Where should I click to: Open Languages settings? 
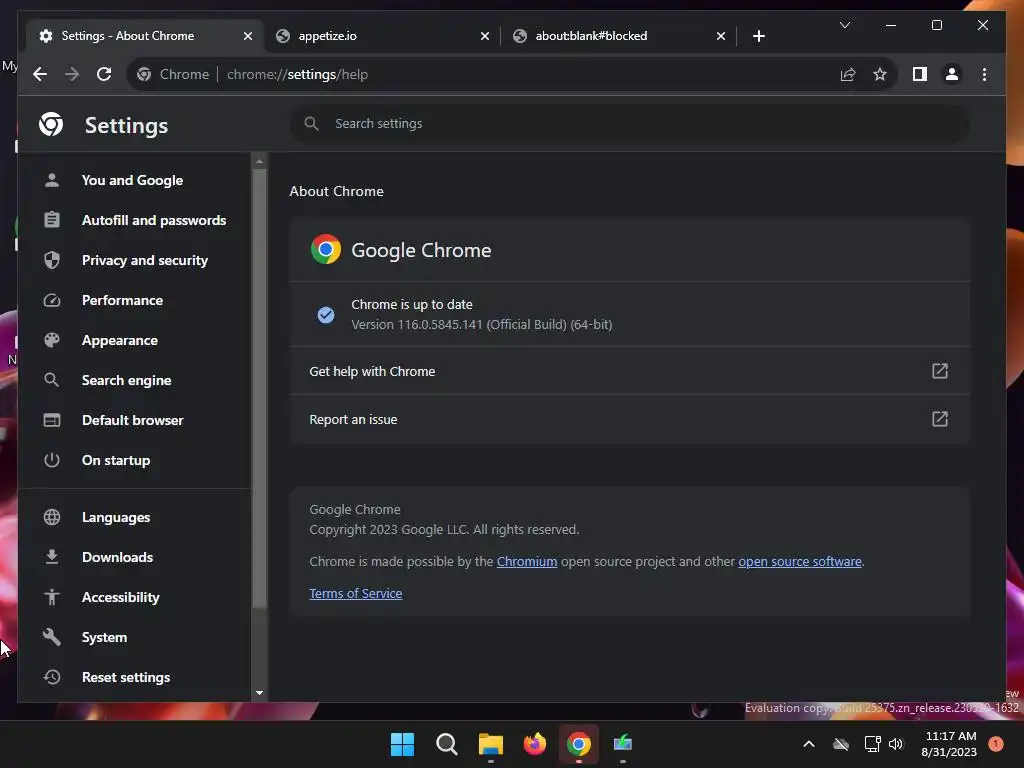point(134,517)
